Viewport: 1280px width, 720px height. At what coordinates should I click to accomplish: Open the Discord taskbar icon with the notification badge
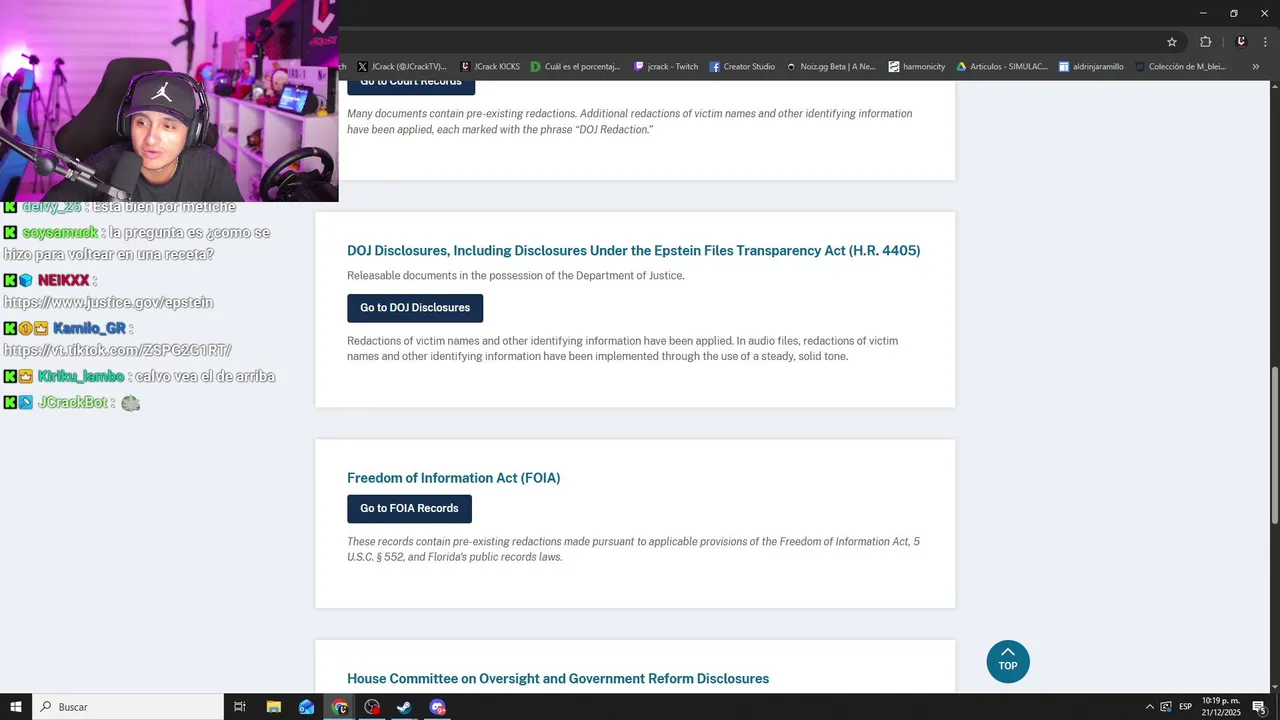(437, 707)
